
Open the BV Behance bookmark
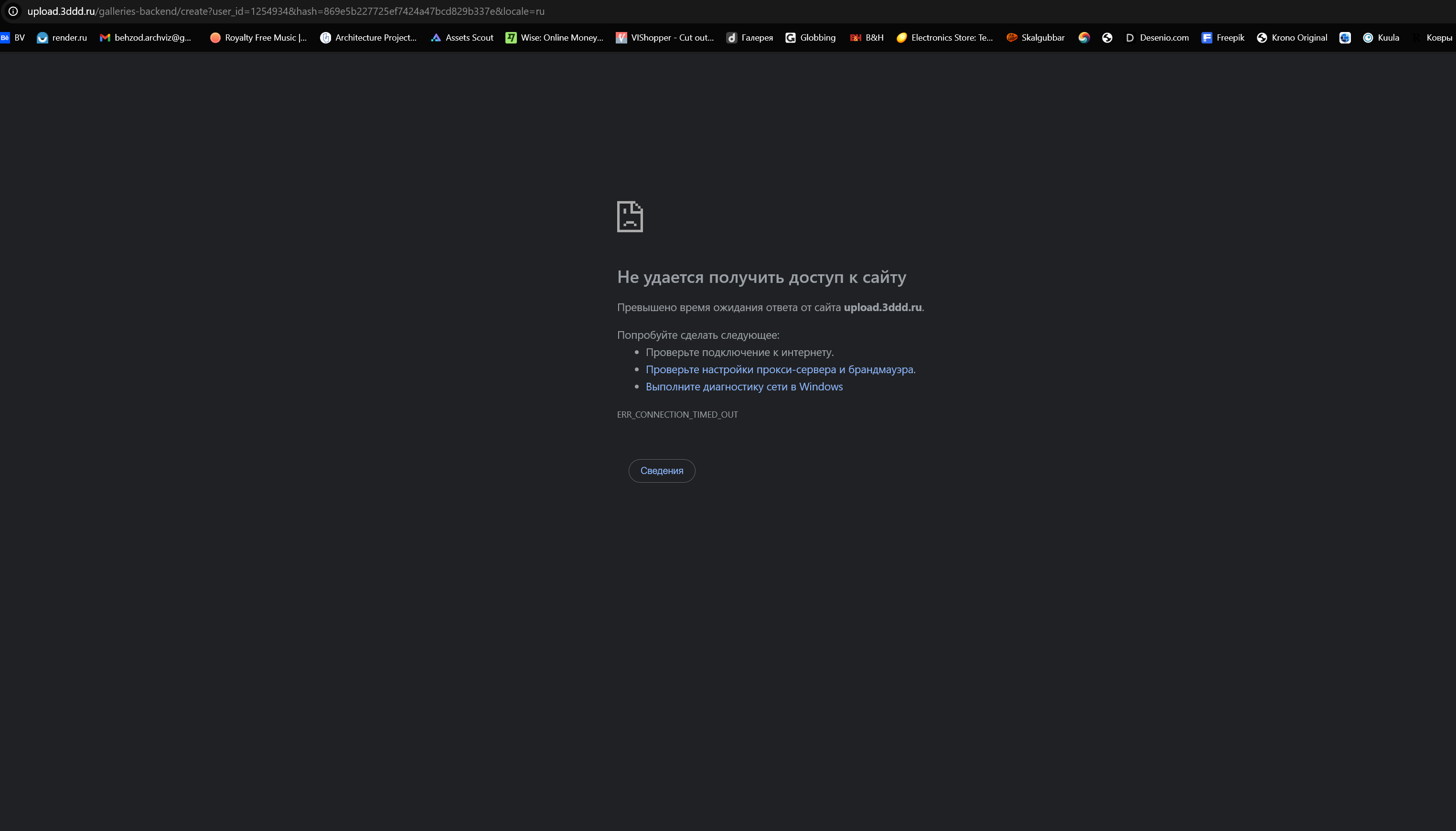(12, 38)
